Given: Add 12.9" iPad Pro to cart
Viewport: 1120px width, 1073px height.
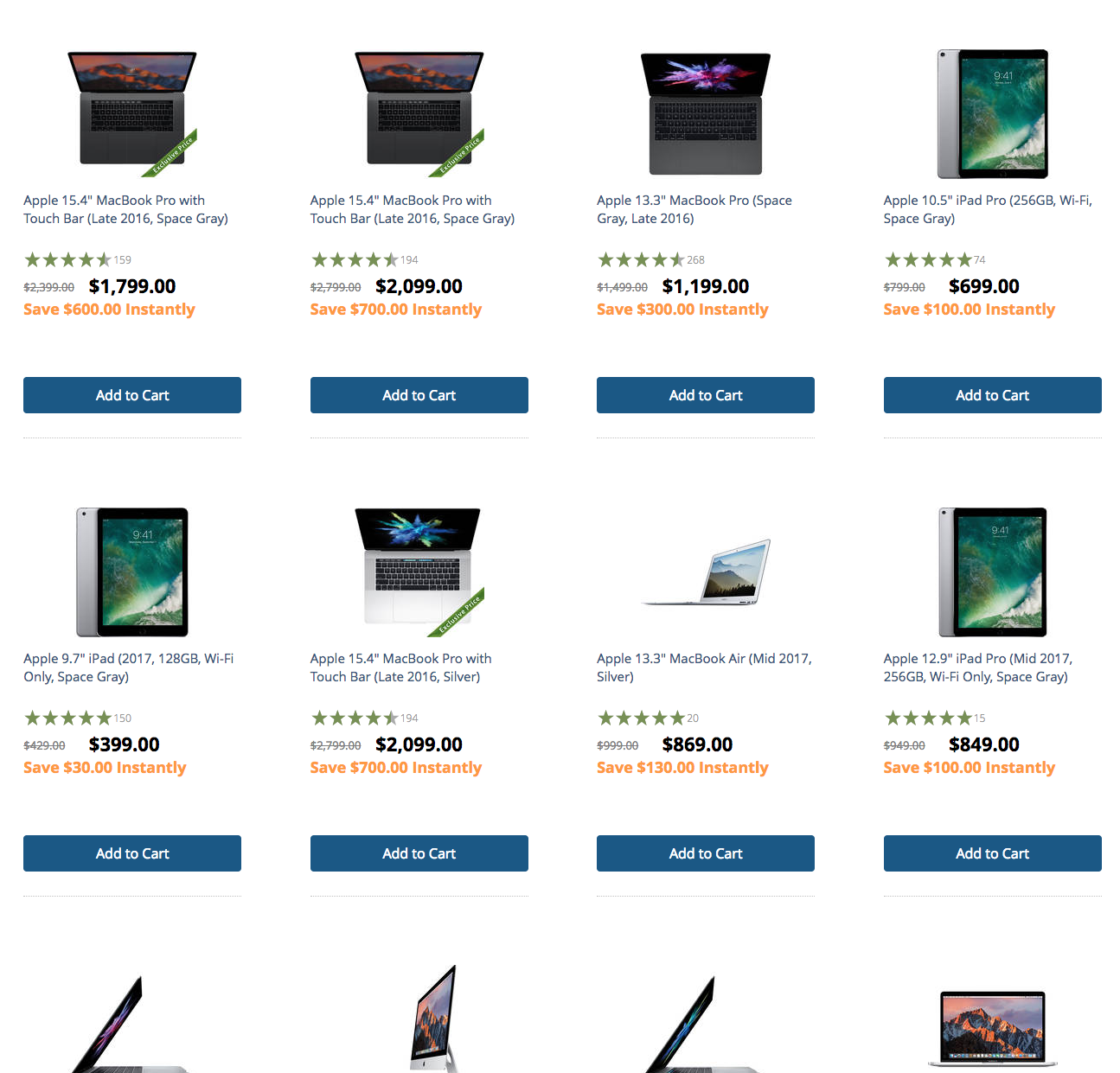Looking at the screenshot, I should pos(993,853).
